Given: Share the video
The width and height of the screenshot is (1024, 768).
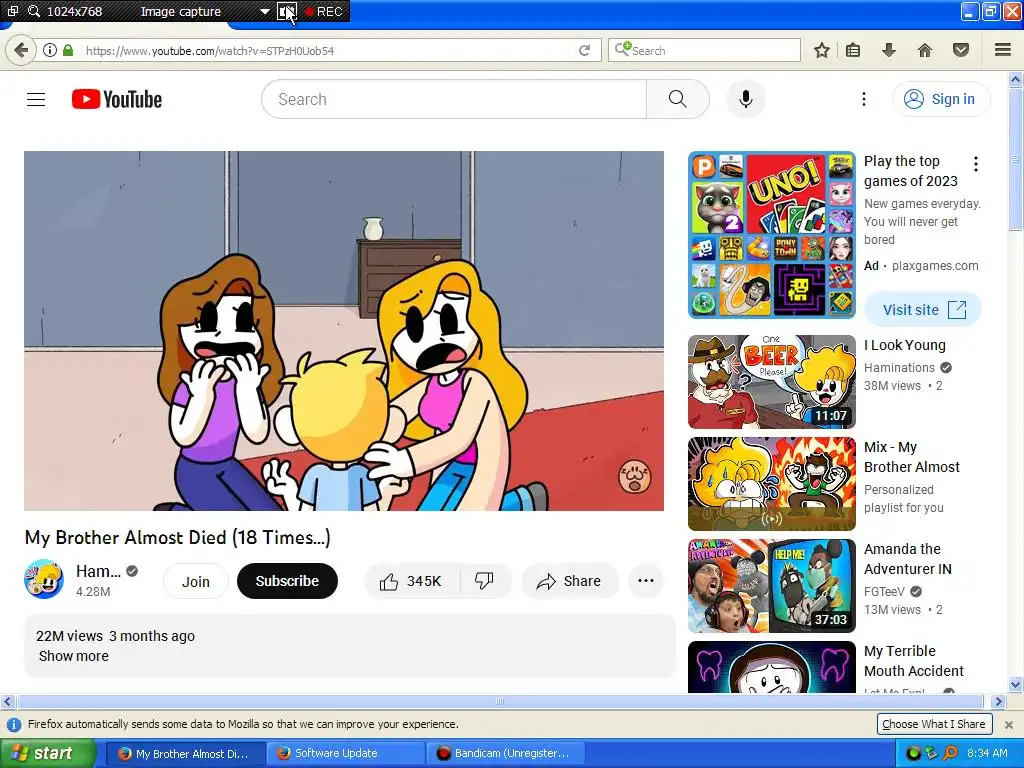Looking at the screenshot, I should (x=569, y=581).
